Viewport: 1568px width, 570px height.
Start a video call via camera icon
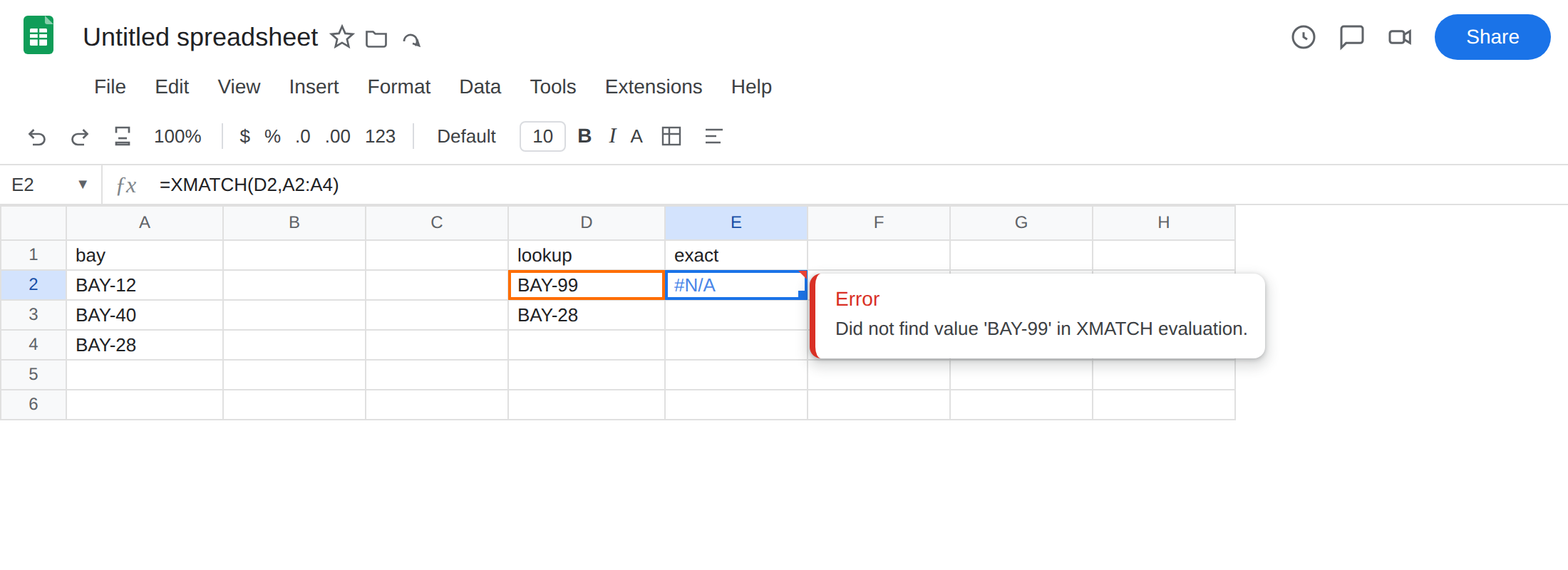pos(1400,37)
